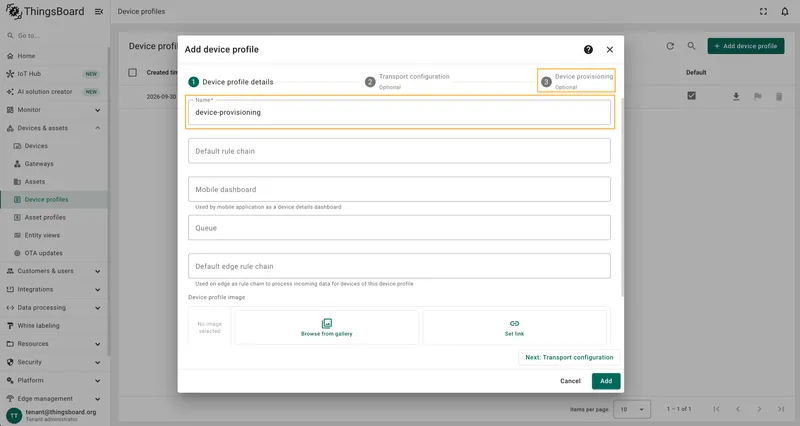800x426 pixels.
Task: Open the notifications bell
Action: click(x=785, y=11)
